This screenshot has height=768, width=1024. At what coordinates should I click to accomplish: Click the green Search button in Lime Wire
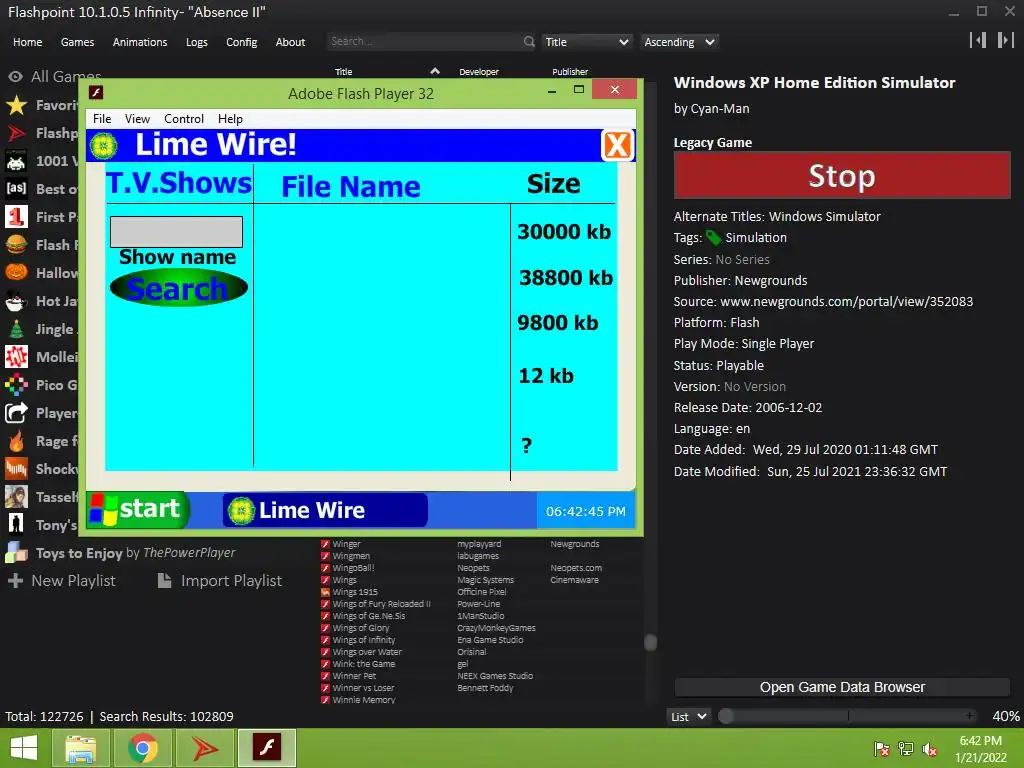[178, 288]
